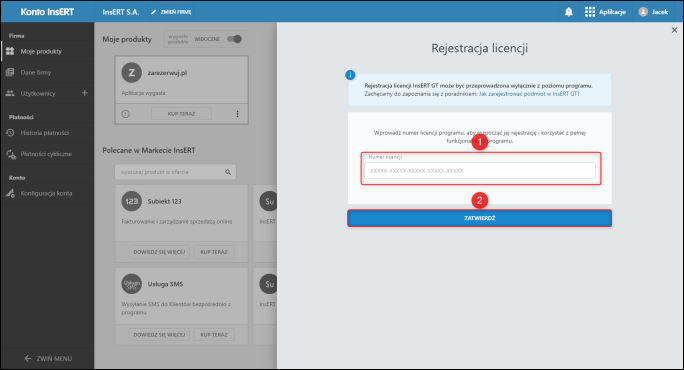
Task: Open Jacek user profile menu
Action: click(x=653, y=12)
